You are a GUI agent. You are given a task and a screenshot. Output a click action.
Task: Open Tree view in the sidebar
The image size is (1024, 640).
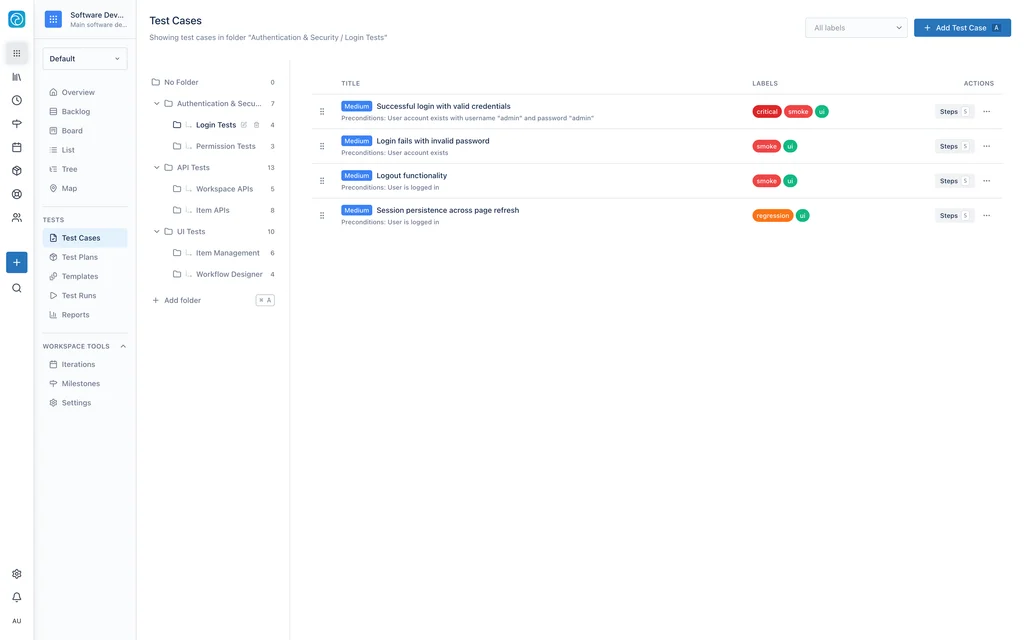coord(85,169)
